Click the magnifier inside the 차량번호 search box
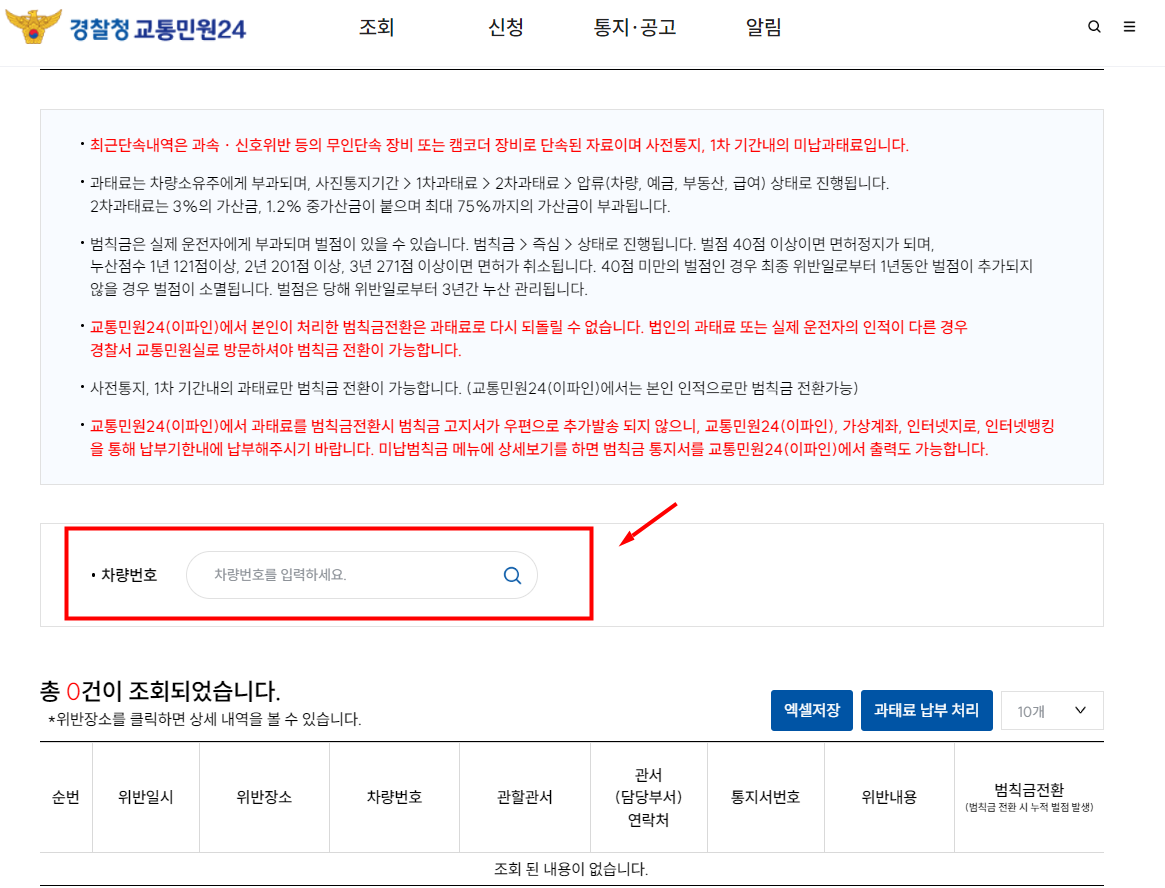1165x888 pixels. (x=512, y=575)
